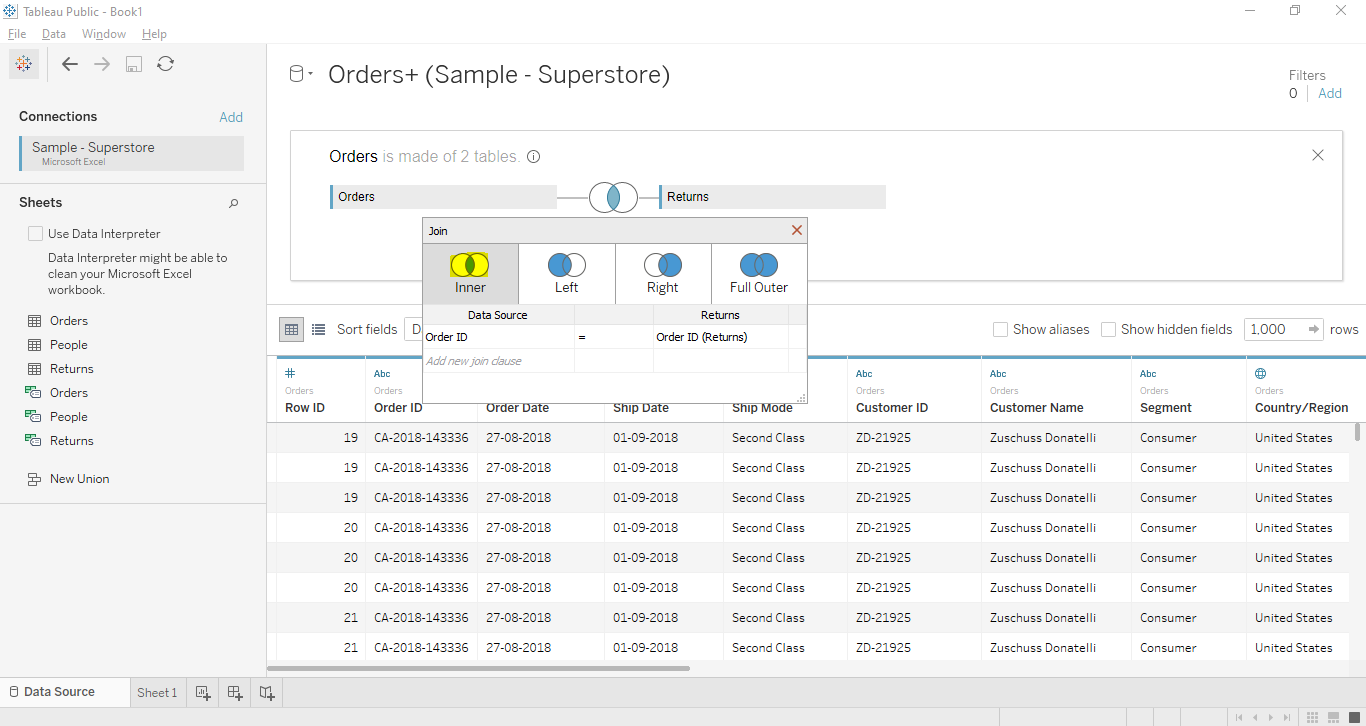Click the Row ID number type icon
1366x726 pixels.
(x=290, y=373)
